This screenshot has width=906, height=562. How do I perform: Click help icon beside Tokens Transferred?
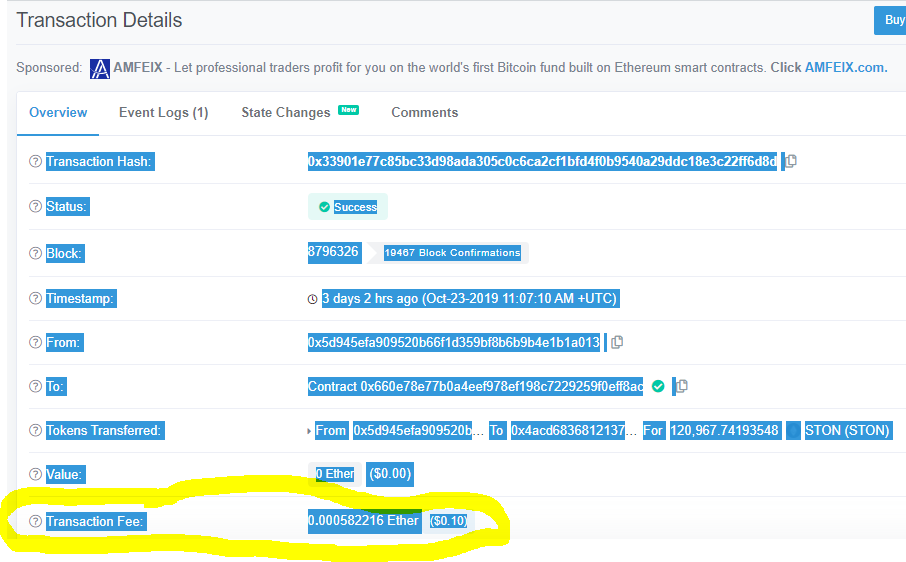pos(35,431)
